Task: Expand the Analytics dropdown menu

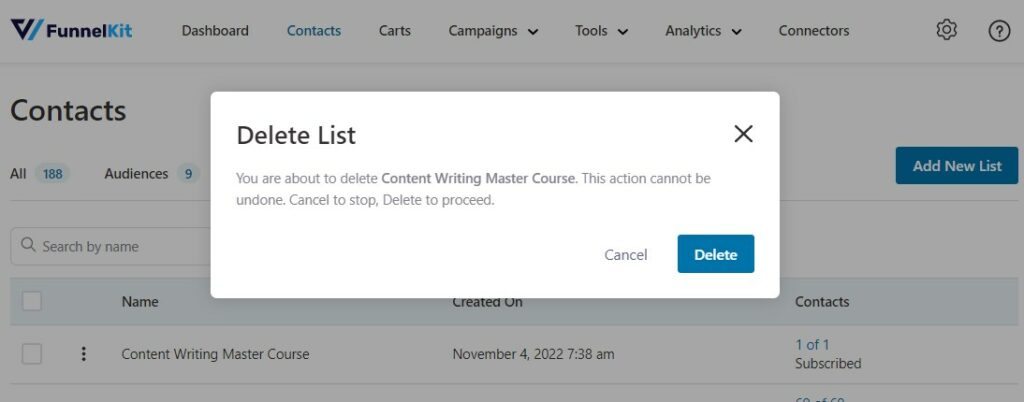Action: pyautogui.click(x=703, y=31)
